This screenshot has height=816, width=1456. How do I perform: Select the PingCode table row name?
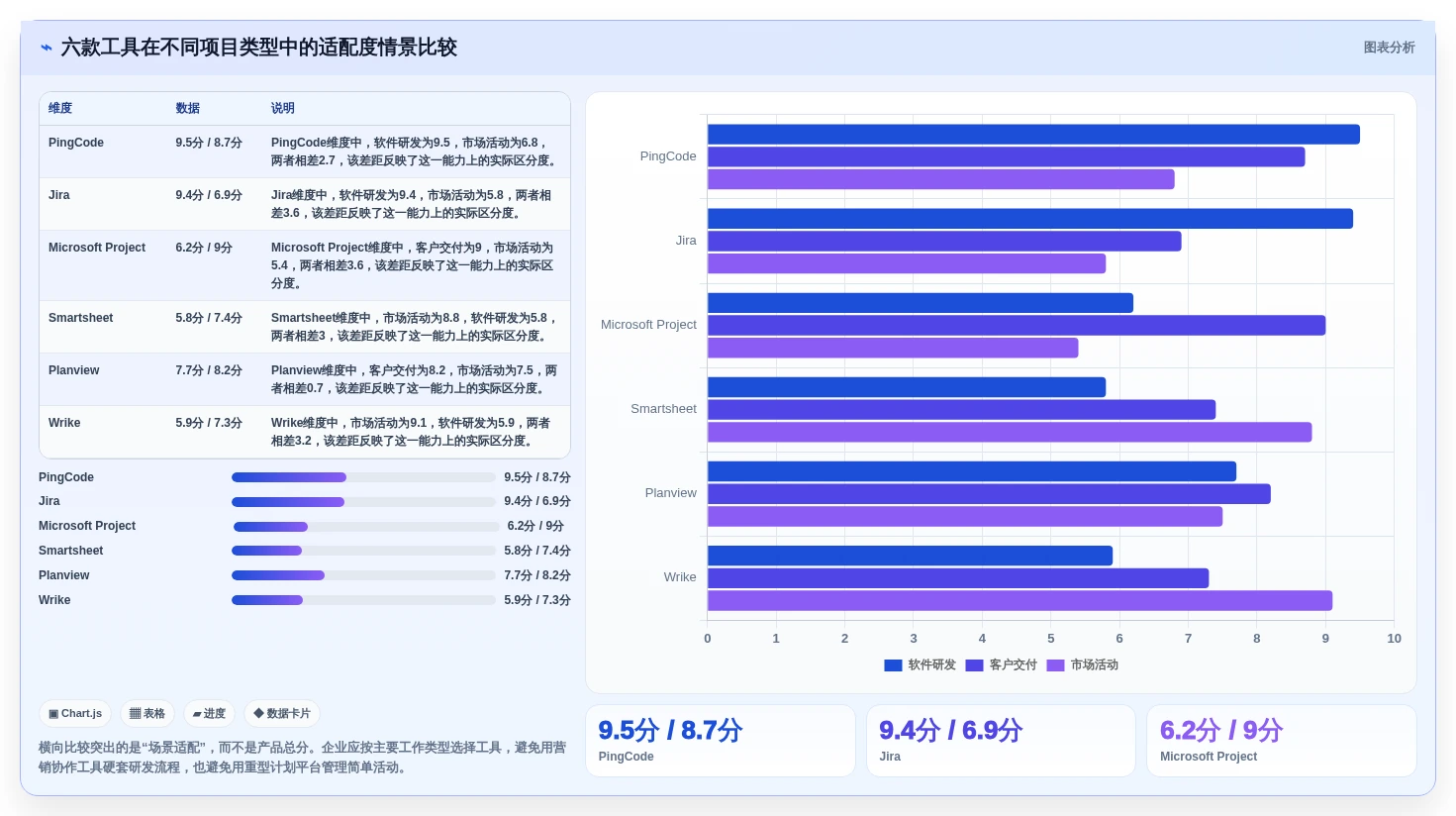76,143
